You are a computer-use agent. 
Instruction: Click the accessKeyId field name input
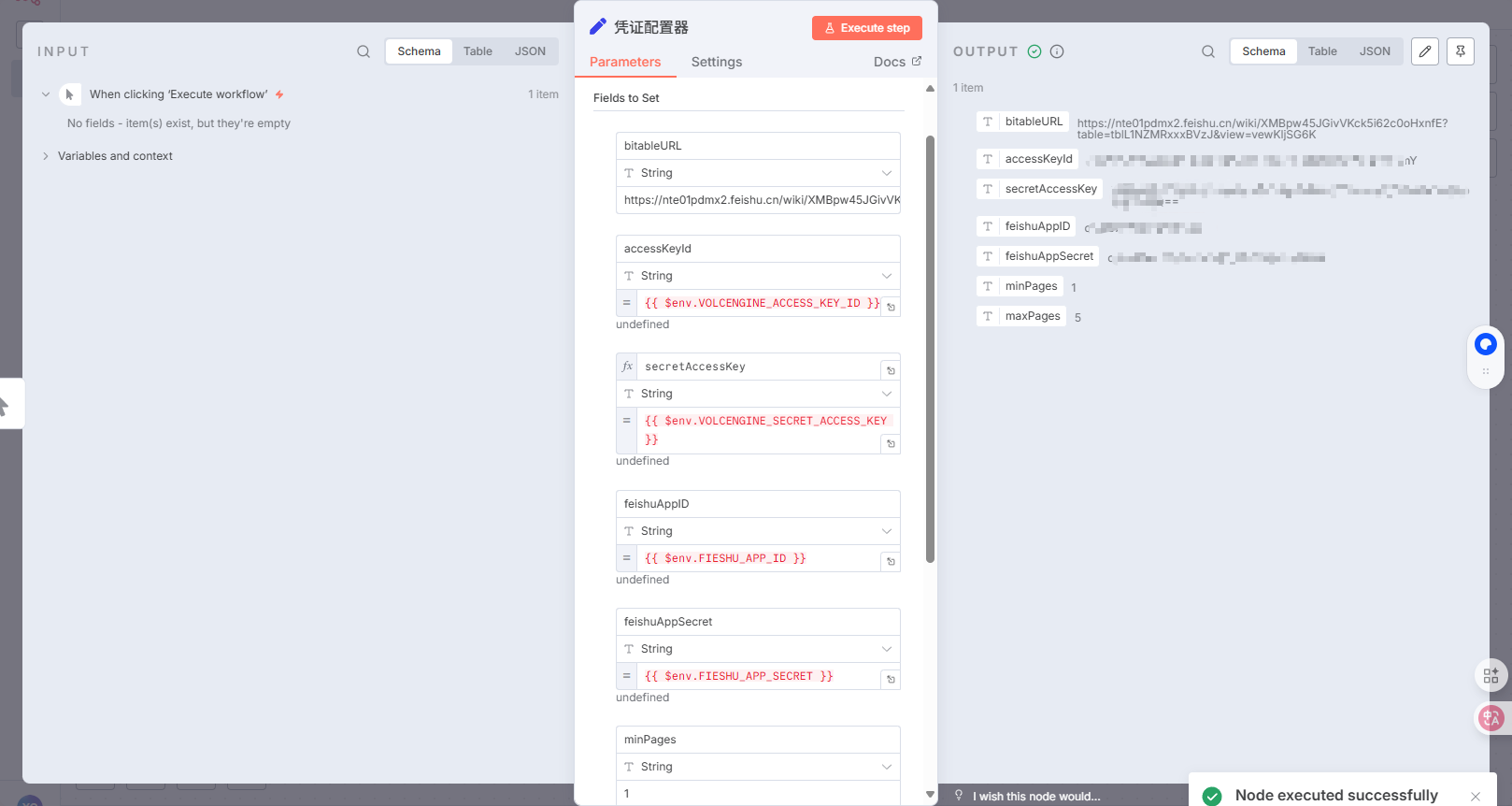point(758,249)
